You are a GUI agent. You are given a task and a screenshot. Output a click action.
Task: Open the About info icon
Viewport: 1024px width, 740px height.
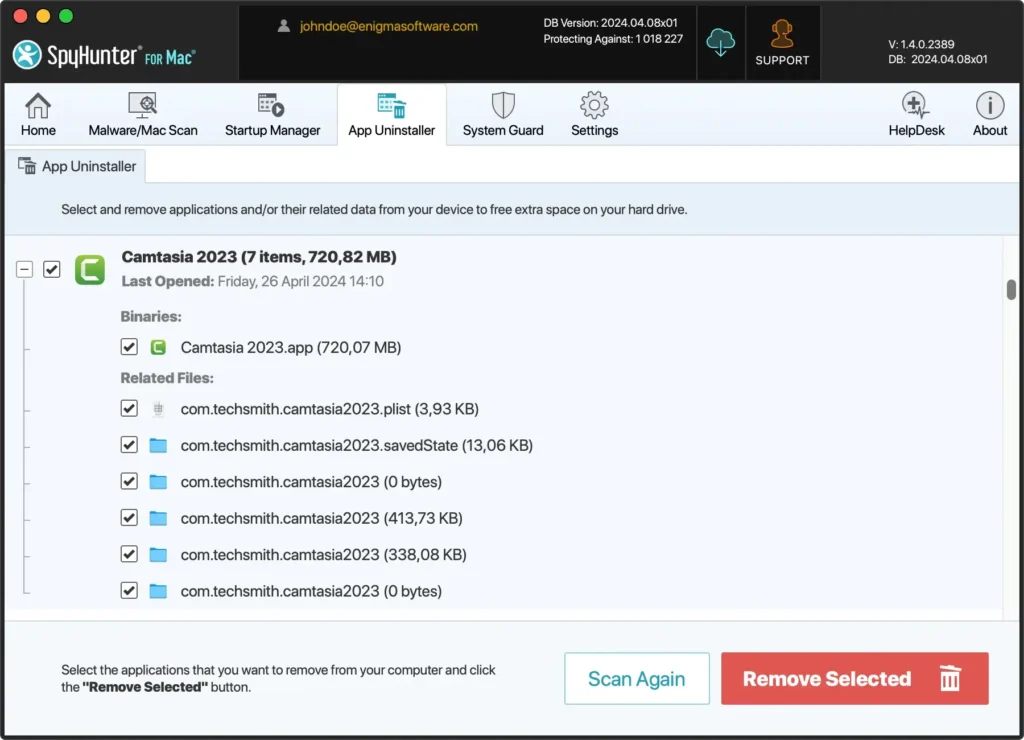(990, 105)
